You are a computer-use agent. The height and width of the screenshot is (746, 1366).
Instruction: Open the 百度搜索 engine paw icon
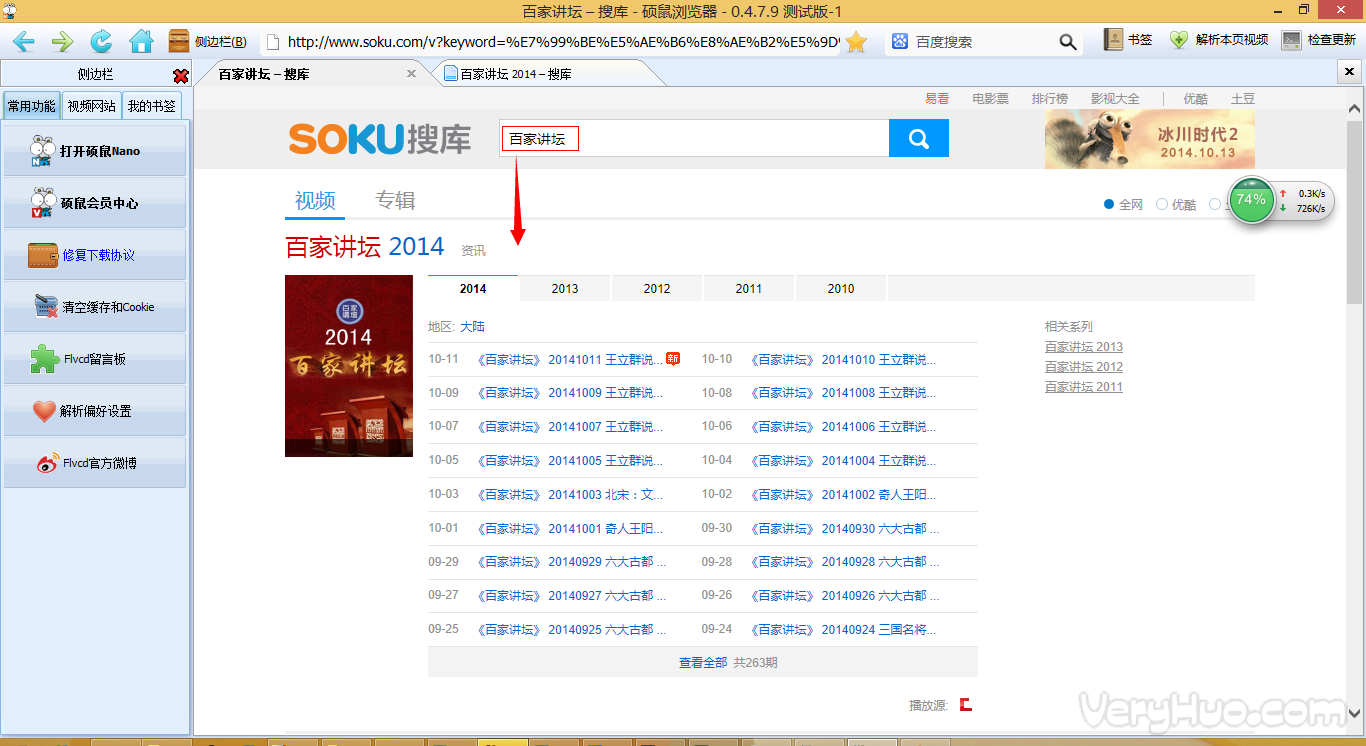click(899, 42)
